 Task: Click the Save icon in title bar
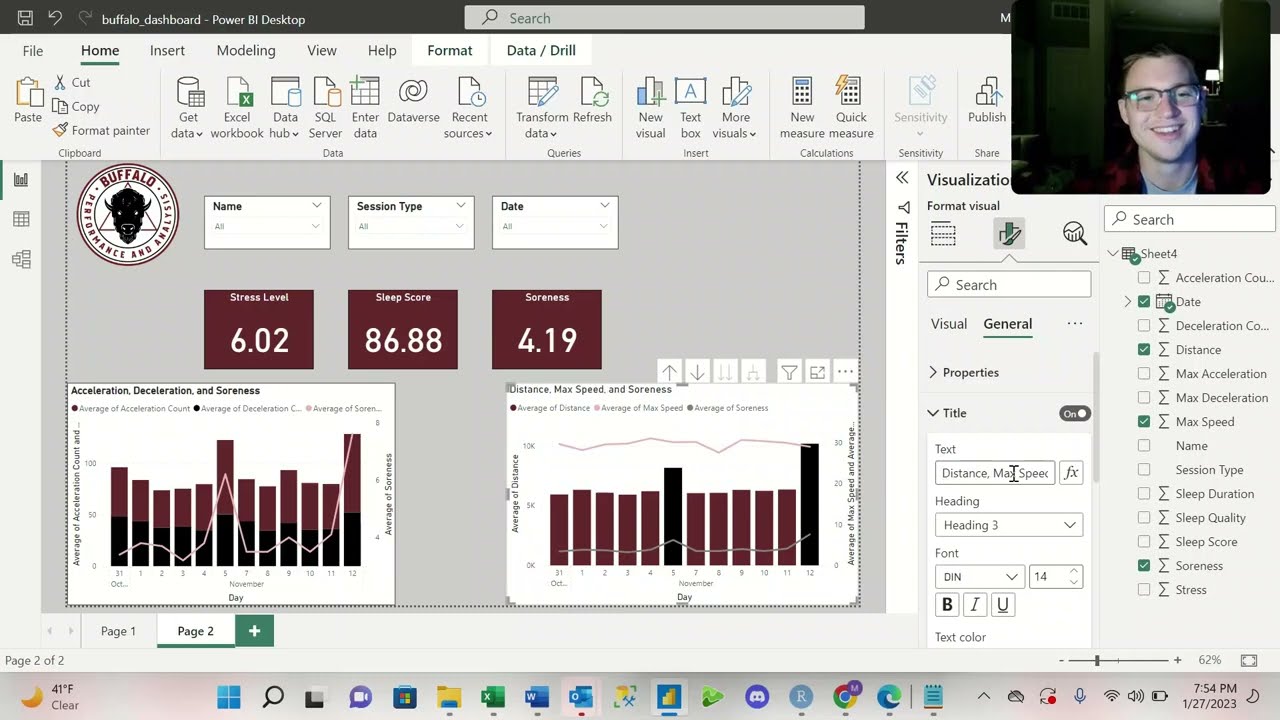tap(25, 18)
